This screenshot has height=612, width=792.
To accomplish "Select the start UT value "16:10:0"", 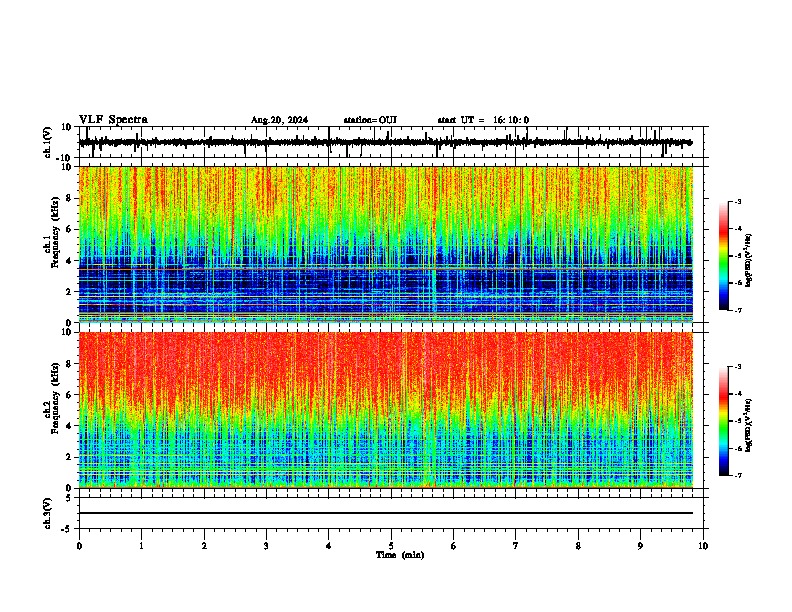I will [511, 120].
